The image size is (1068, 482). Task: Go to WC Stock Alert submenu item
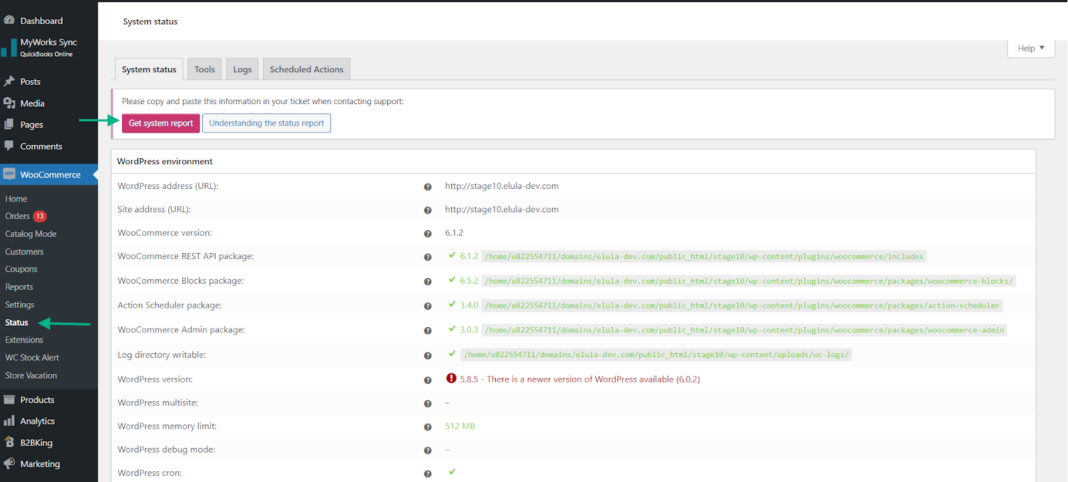tap(31, 358)
